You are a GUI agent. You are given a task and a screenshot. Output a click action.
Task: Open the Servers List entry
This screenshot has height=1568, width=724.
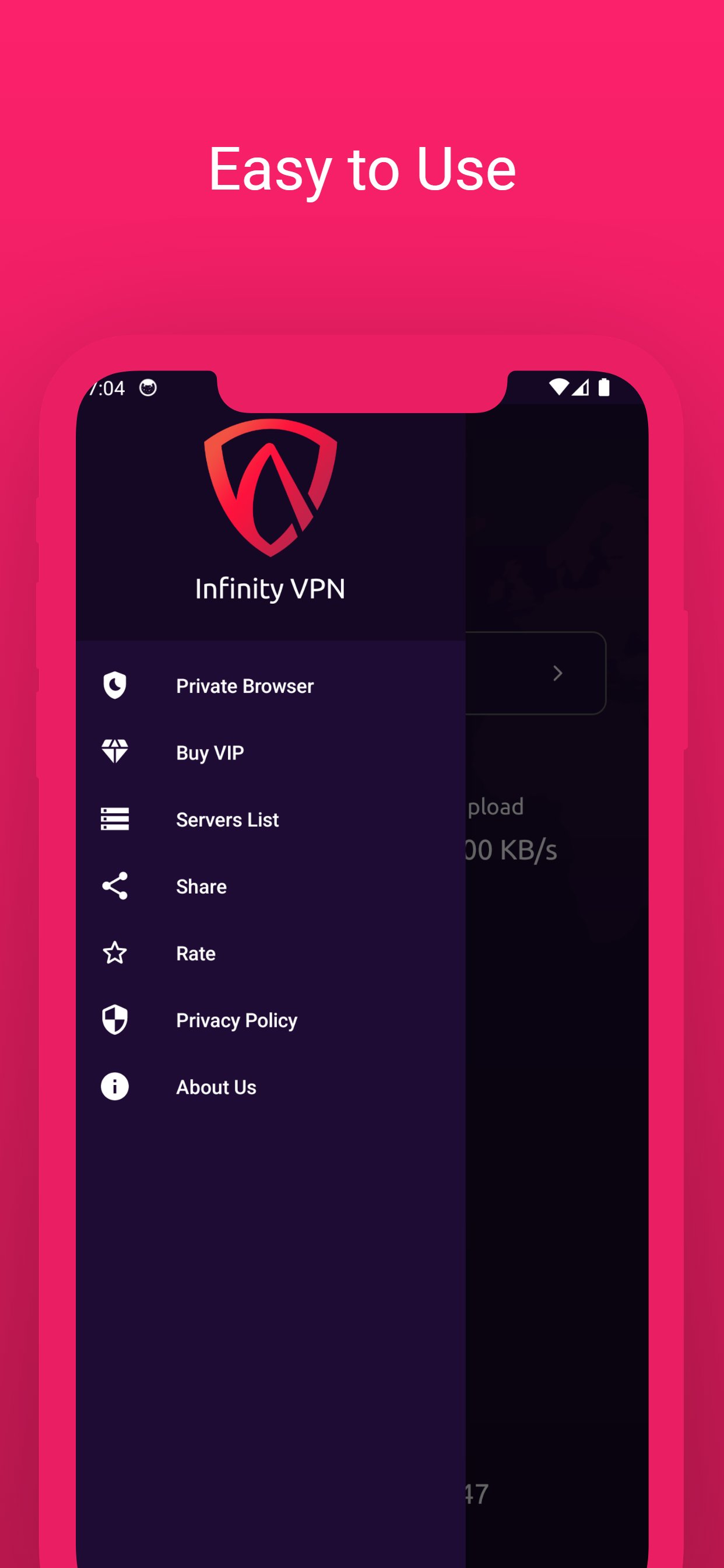point(270,820)
